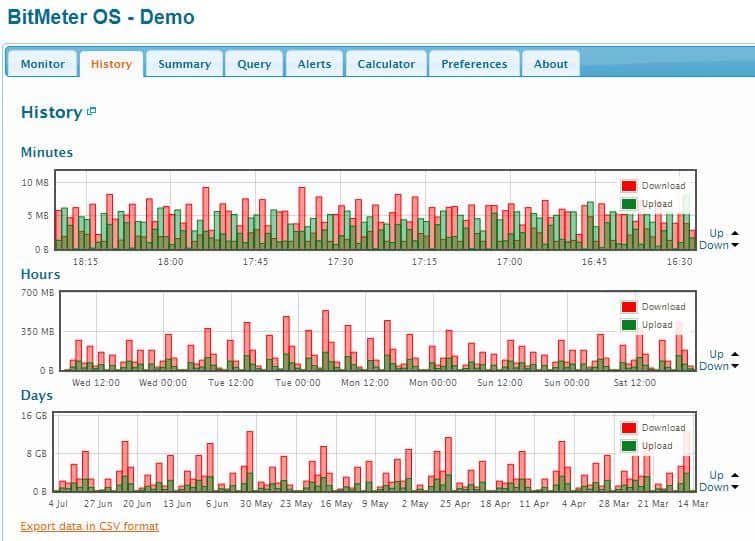755x541 pixels.
Task: Click the 700 MB label on Hours graph
Action: click(38, 293)
